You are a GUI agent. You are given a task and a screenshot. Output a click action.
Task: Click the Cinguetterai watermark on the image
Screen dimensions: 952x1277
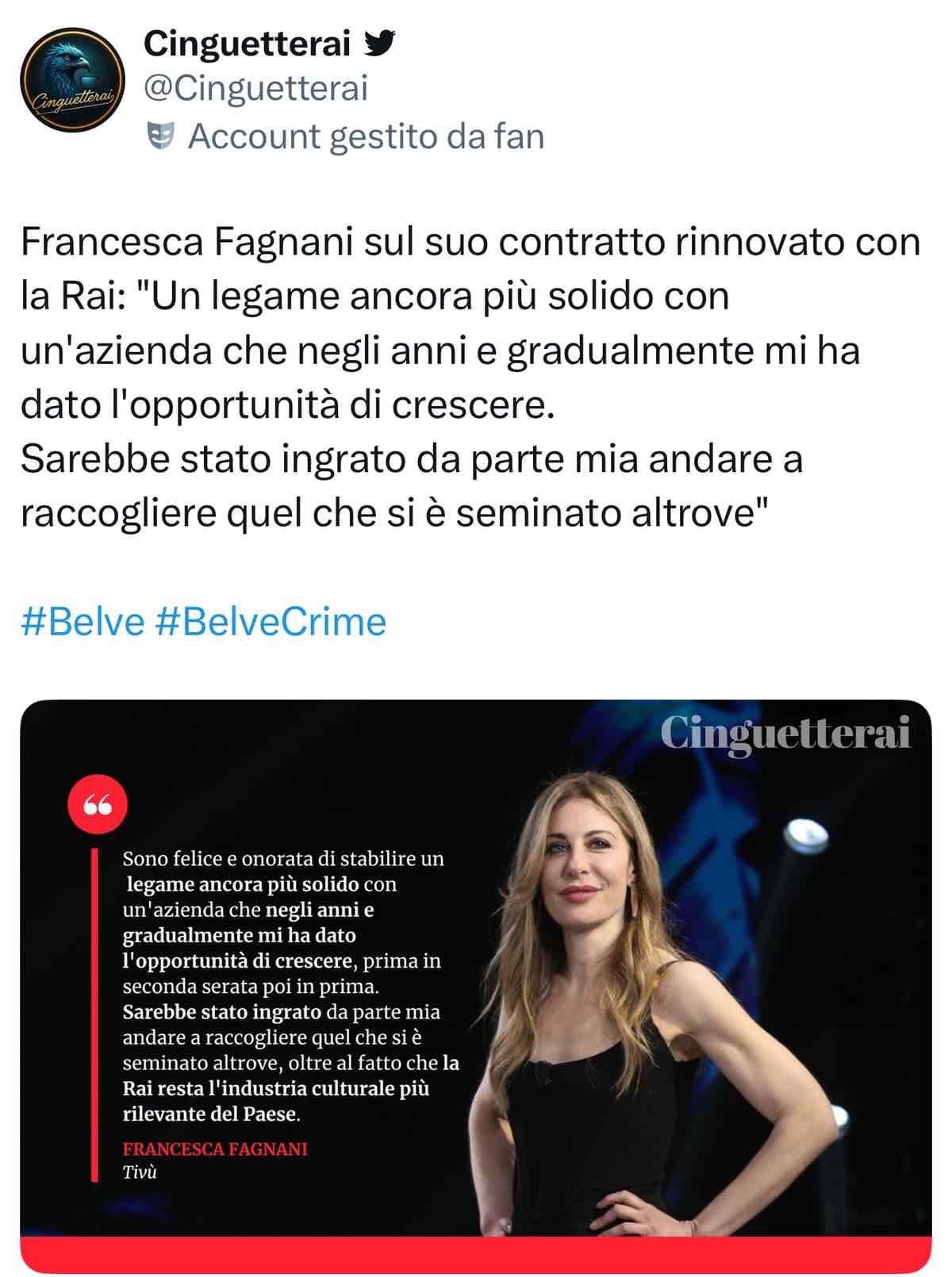[x=785, y=734]
